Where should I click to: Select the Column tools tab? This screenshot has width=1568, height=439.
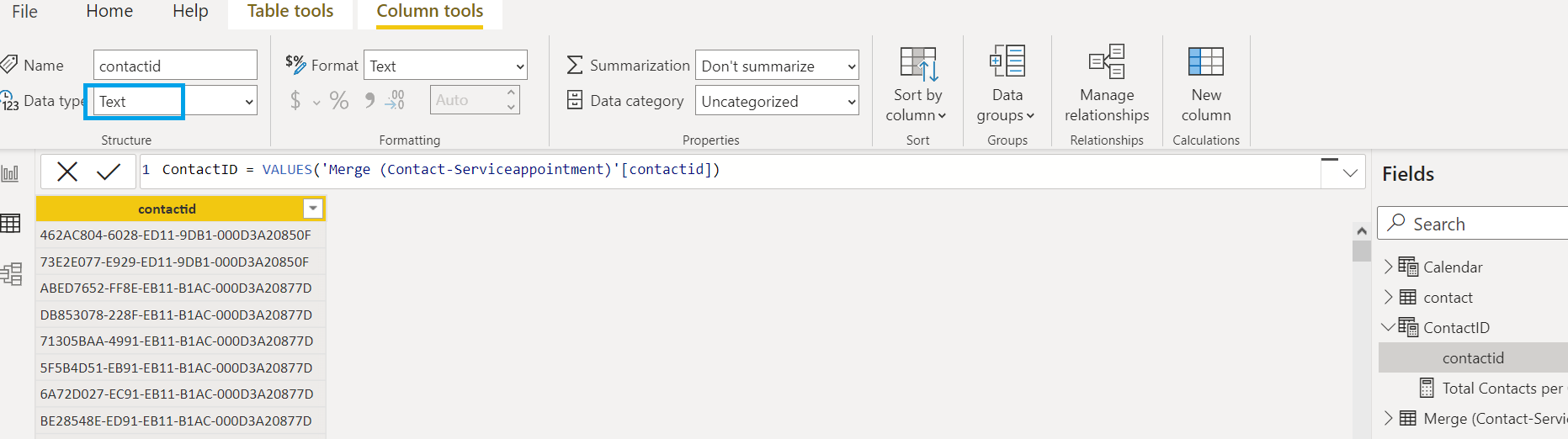[430, 12]
